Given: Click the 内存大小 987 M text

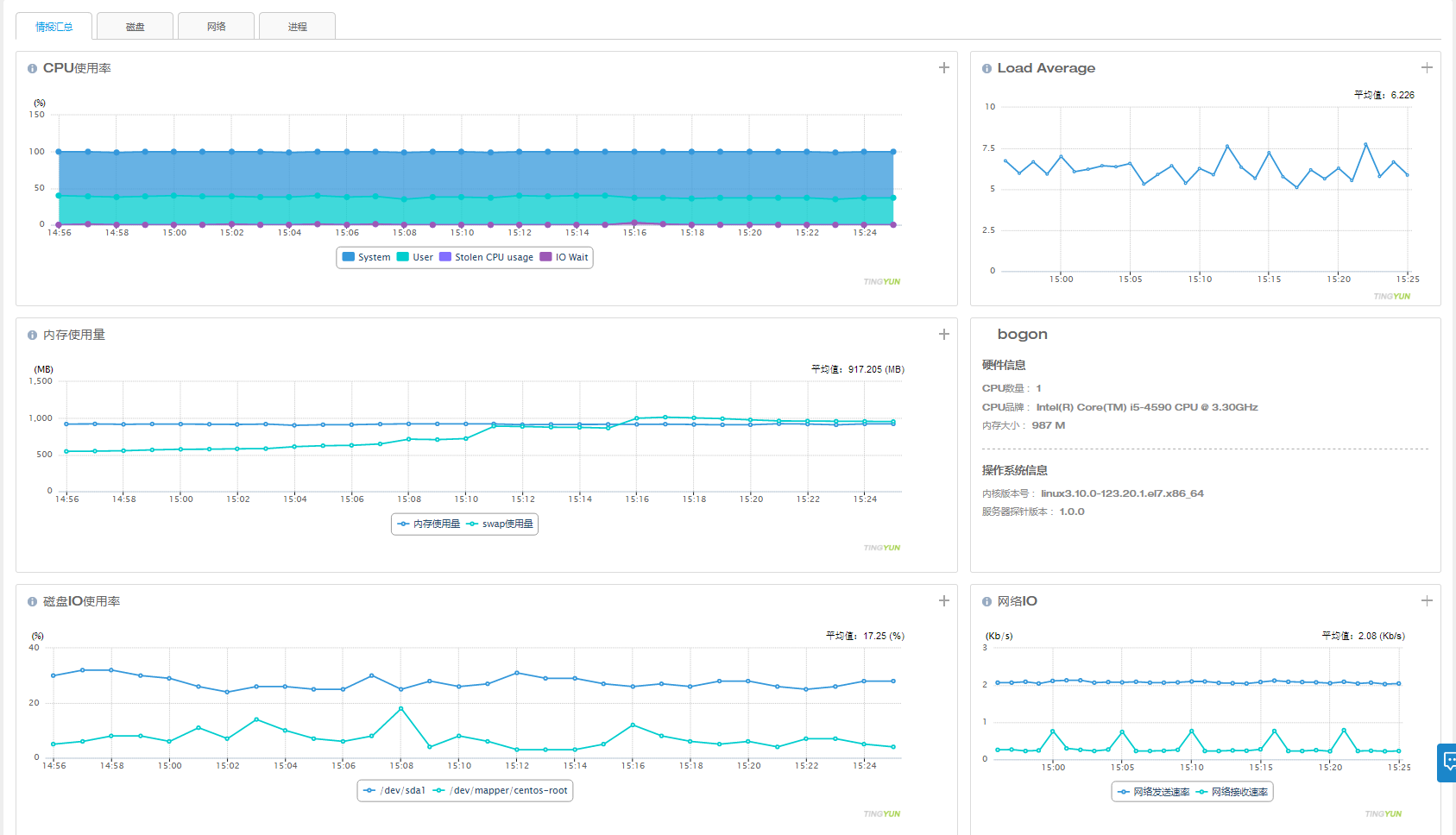Looking at the screenshot, I should pyautogui.click(x=1024, y=425).
